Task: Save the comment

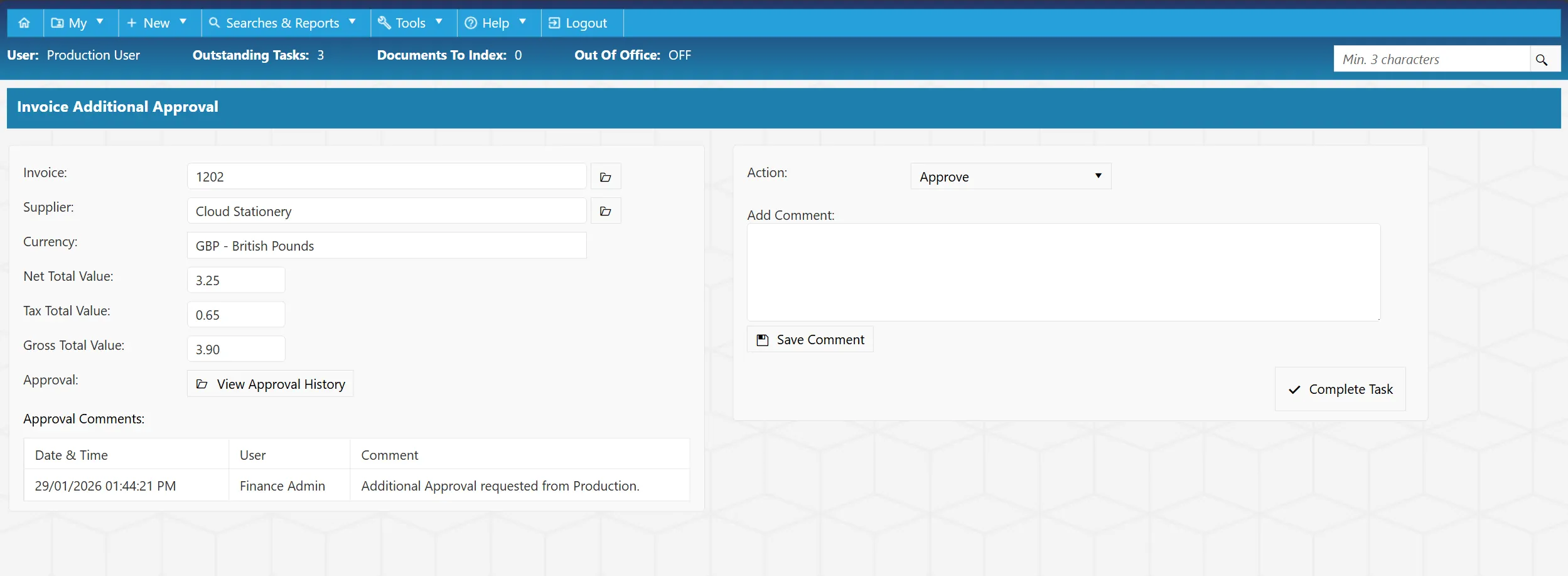Action: pyautogui.click(x=810, y=339)
